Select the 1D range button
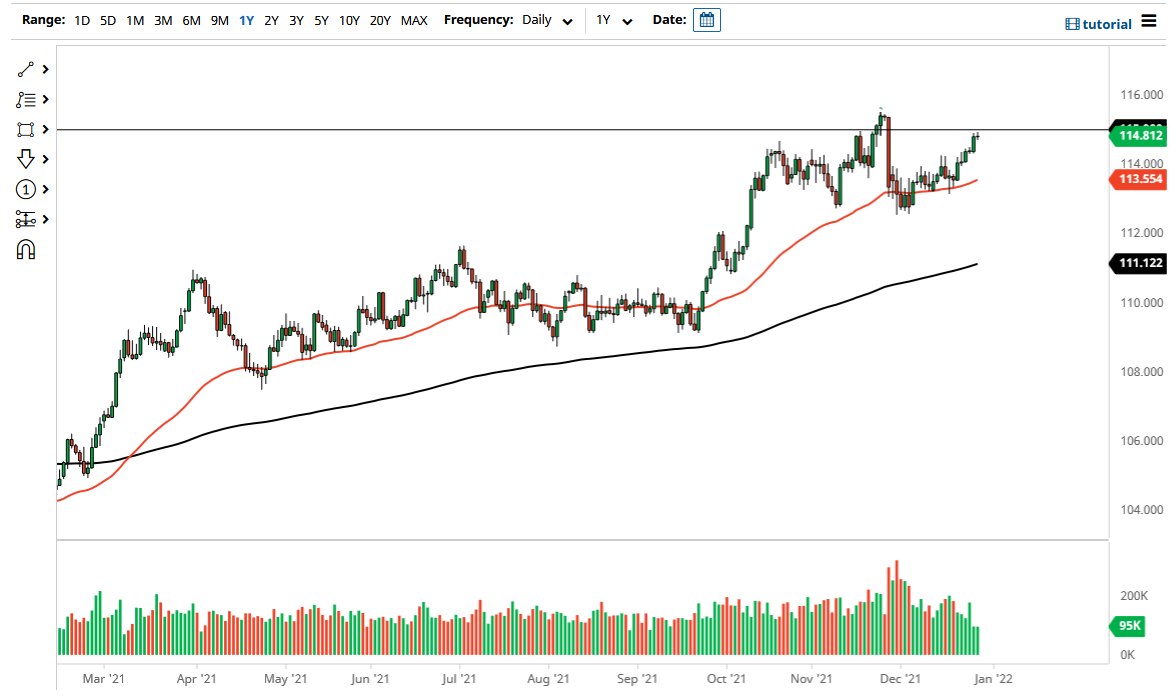Image resolution: width=1176 pixels, height=698 pixels. pos(81,19)
